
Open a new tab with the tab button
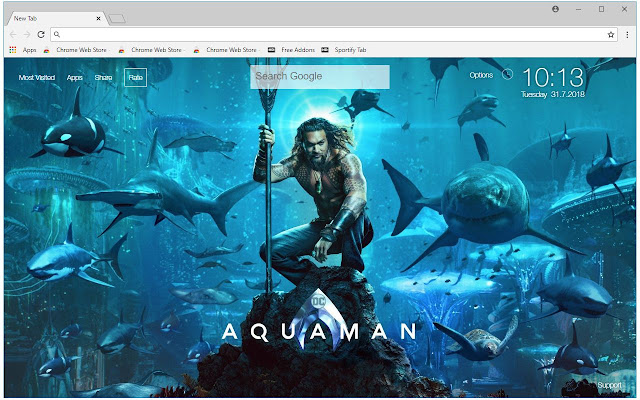117,18
